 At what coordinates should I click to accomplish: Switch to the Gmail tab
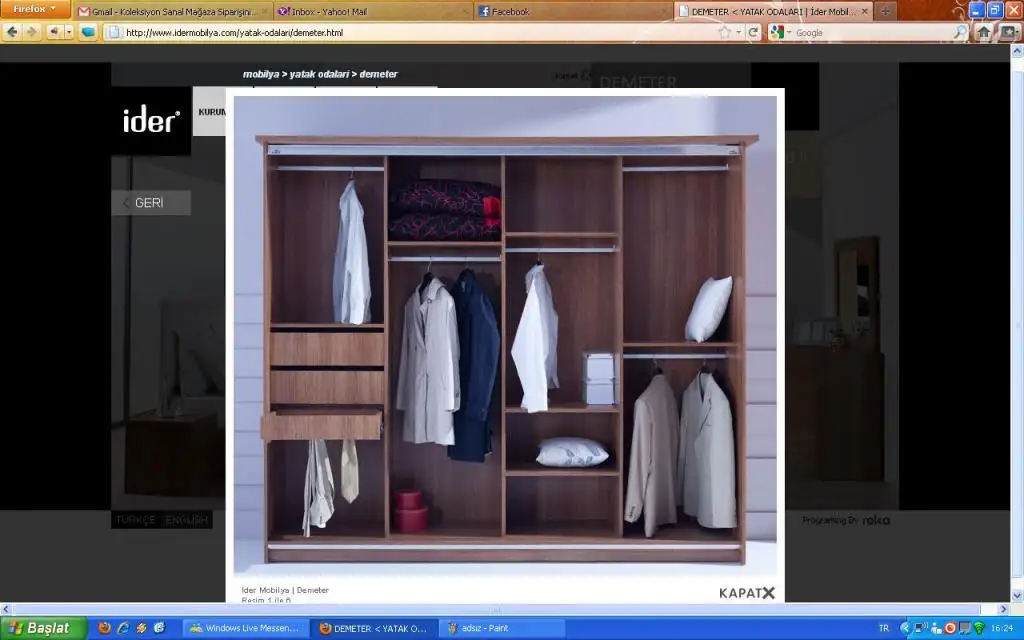(x=173, y=12)
